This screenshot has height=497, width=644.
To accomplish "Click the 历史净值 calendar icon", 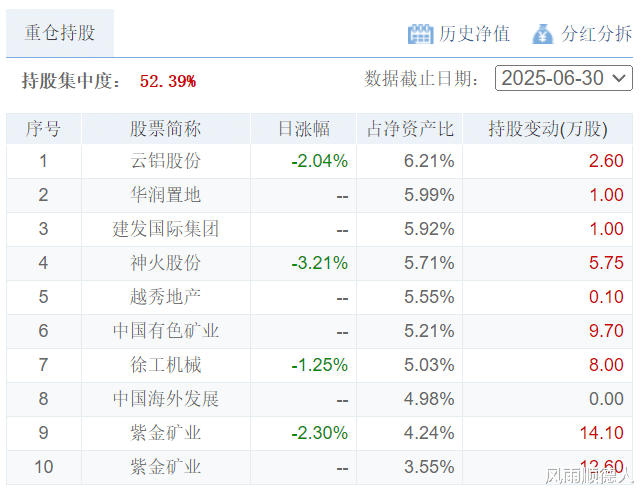I will pos(420,34).
